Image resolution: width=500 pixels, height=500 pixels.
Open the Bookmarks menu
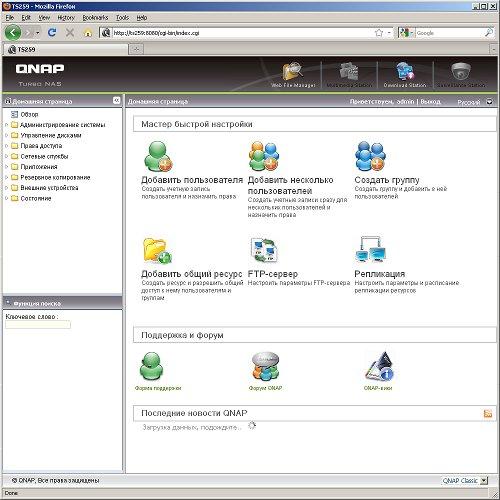[x=95, y=18]
